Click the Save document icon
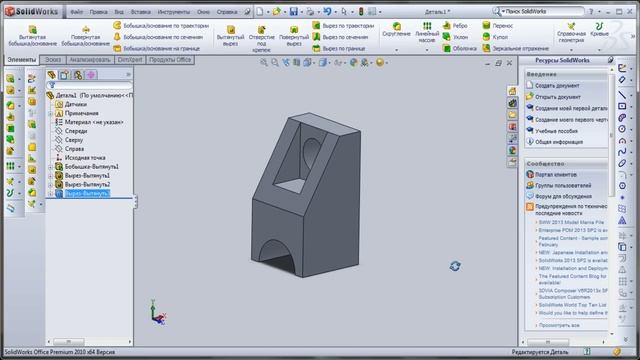This screenshot has height=360, width=640. [x=293, y=11]
